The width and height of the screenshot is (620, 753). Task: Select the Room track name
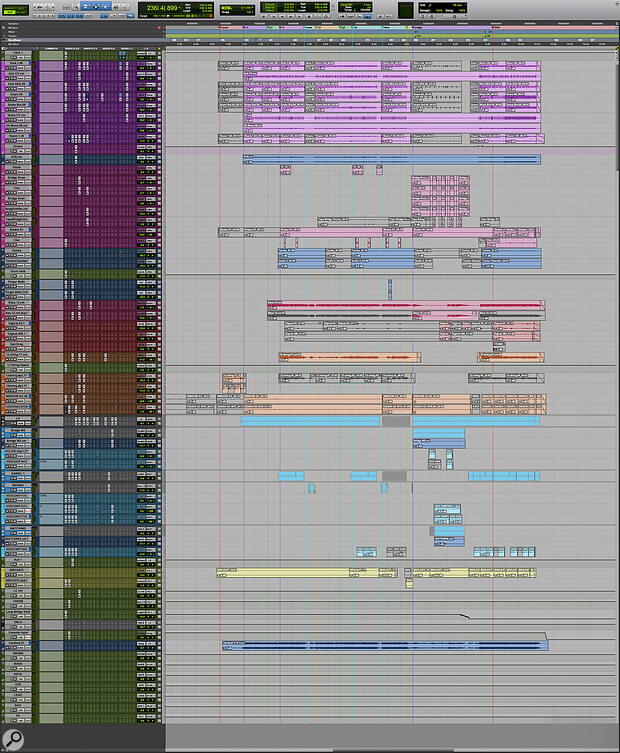click(17, 136)
